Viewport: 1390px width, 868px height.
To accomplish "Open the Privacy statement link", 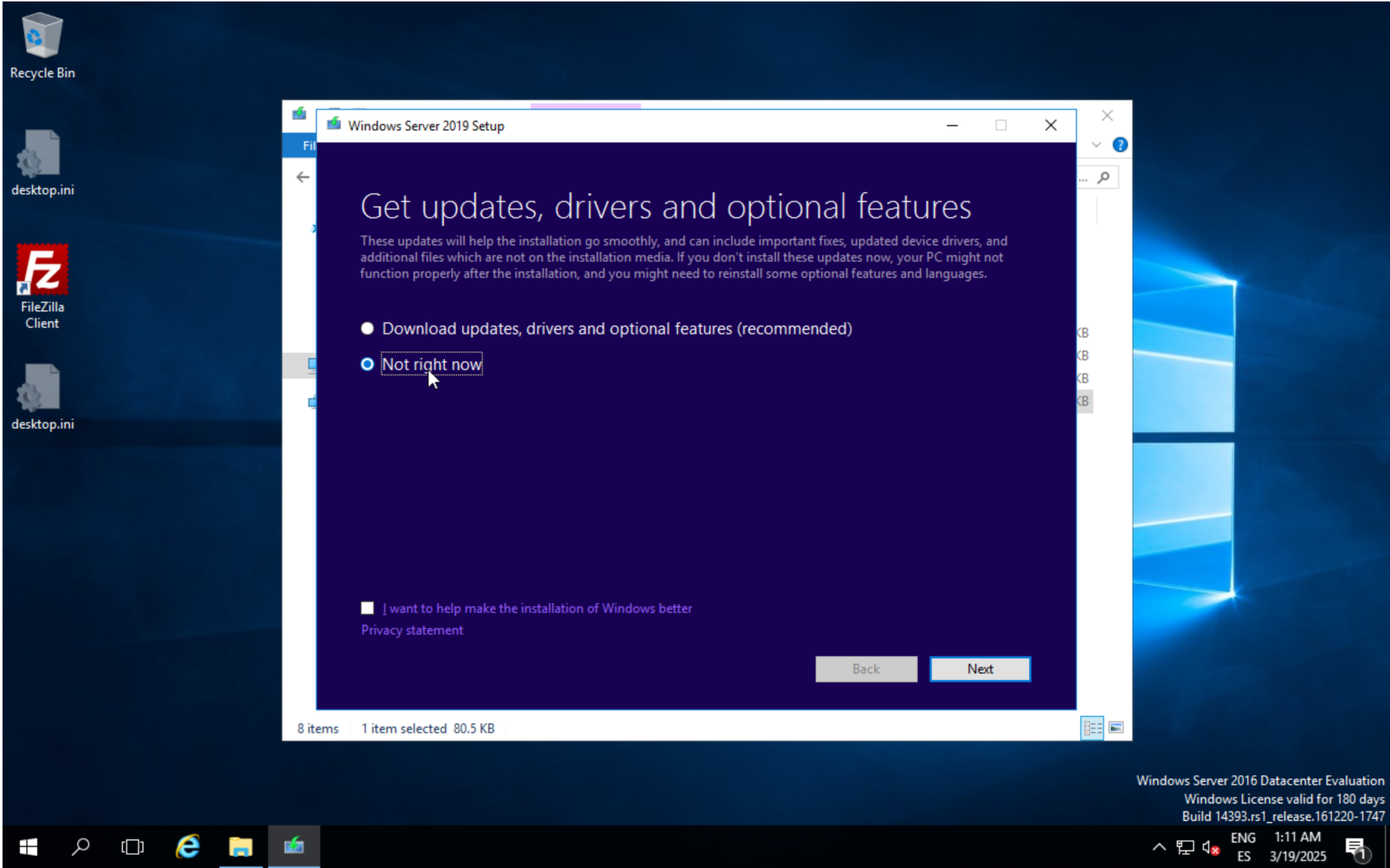I will [x=412, y=630].
